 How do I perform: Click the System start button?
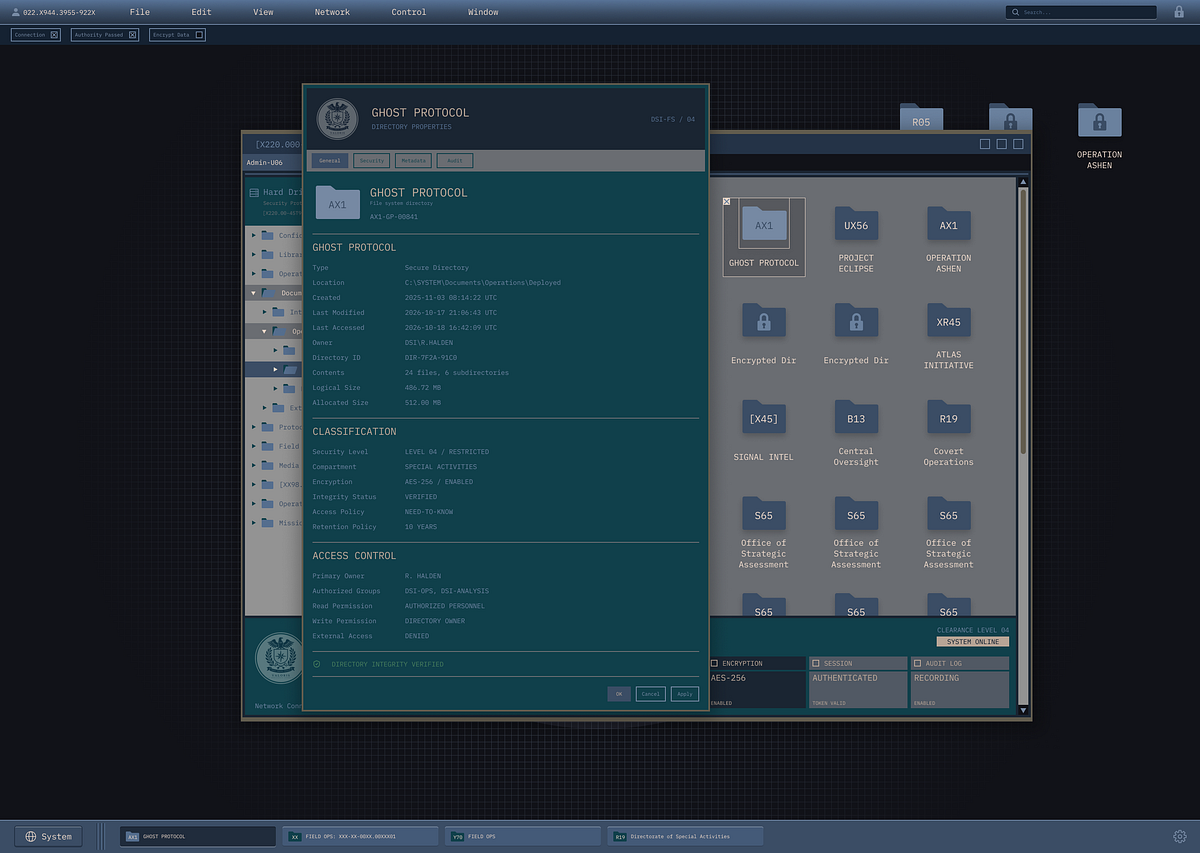click(49, 836)
